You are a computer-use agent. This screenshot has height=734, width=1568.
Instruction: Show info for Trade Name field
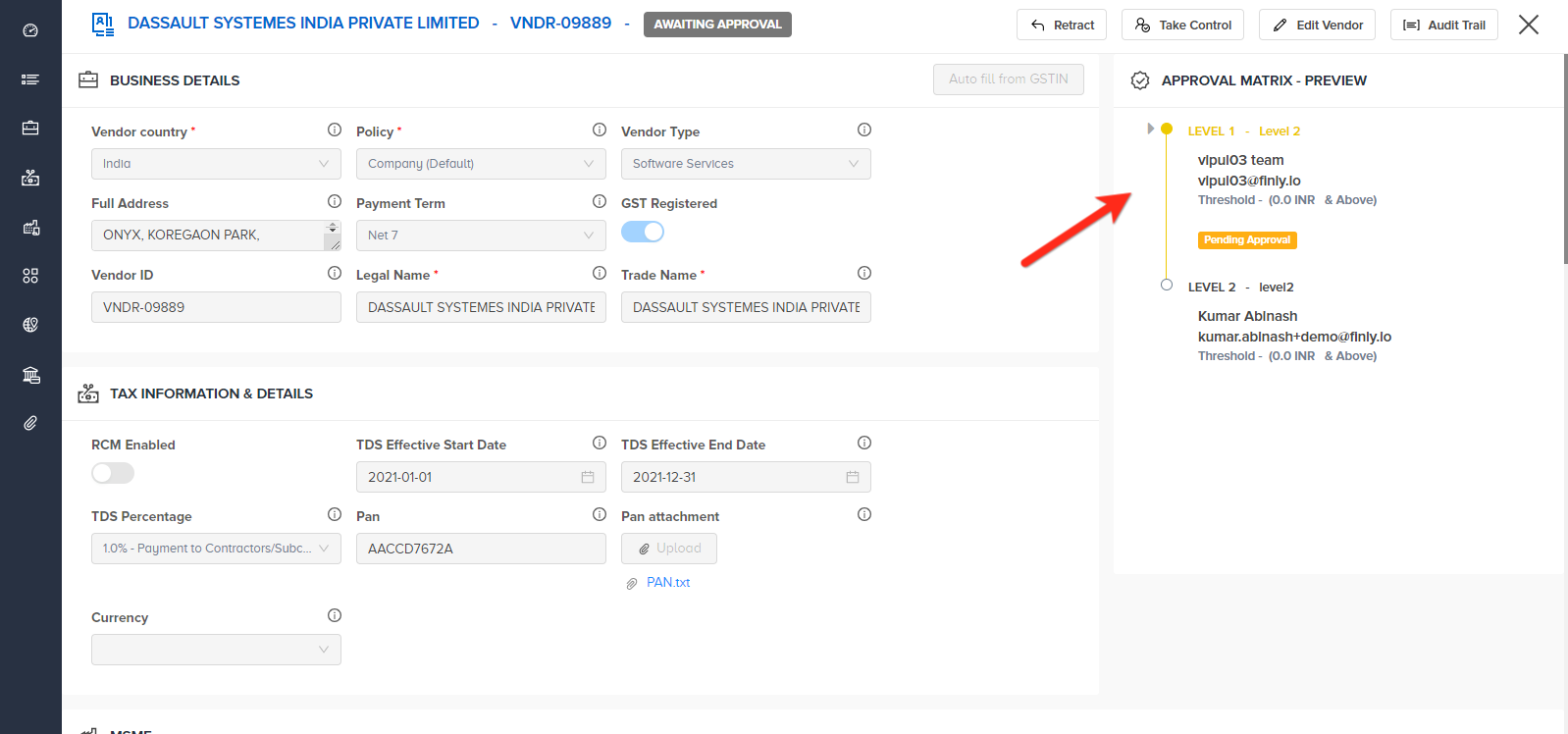click(x=864, y=273)
